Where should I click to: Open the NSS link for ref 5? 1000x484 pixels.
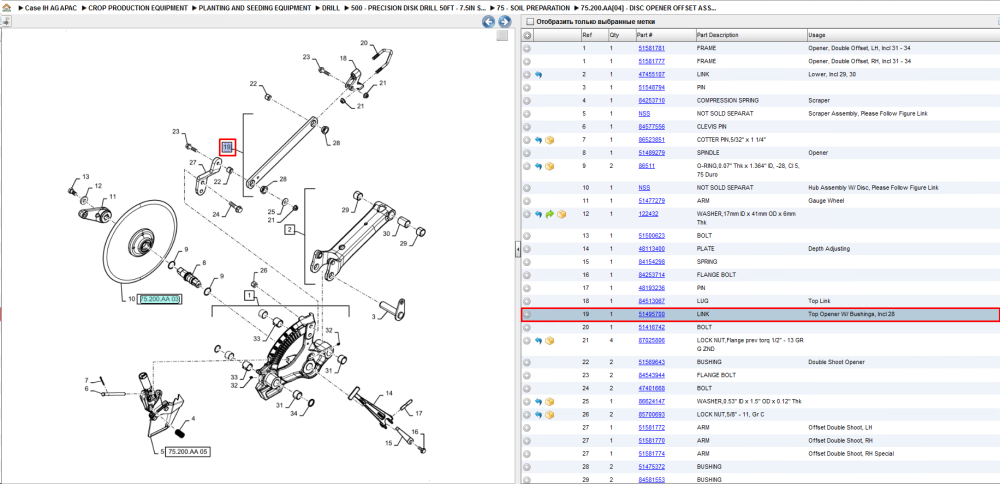pyautogui.click(x=644, y=114)
